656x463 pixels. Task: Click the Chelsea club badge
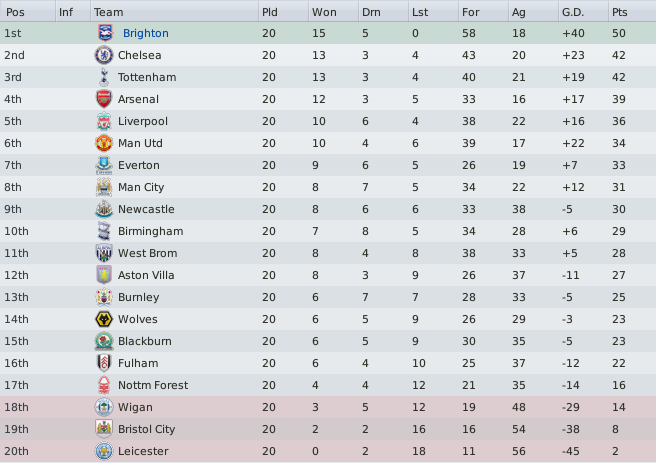tap(104, 55)
